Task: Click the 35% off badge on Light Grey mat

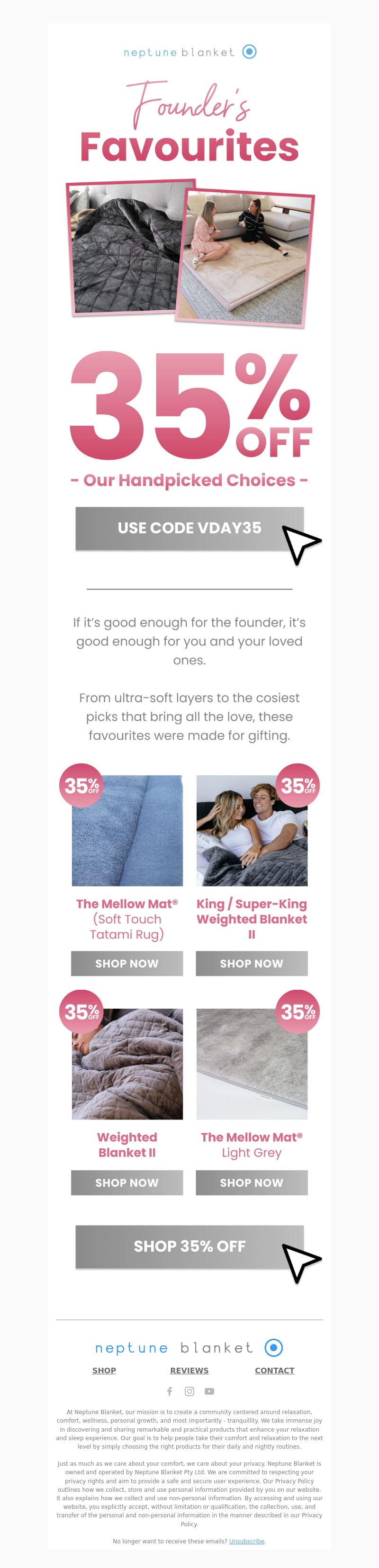Action: (298, 1012)
